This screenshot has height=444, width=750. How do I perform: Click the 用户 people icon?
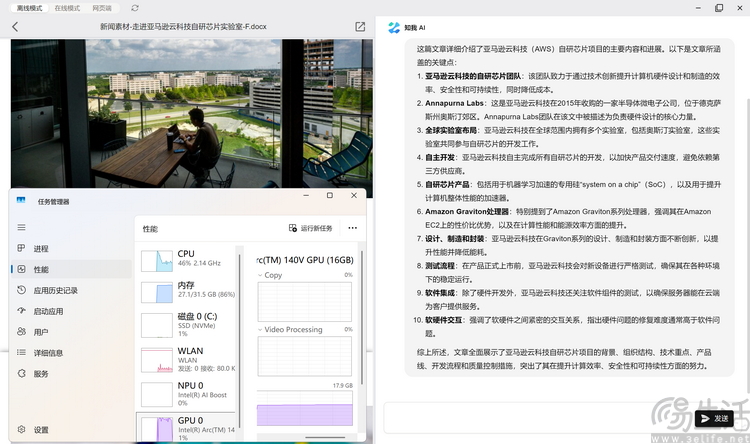point(21,332)
